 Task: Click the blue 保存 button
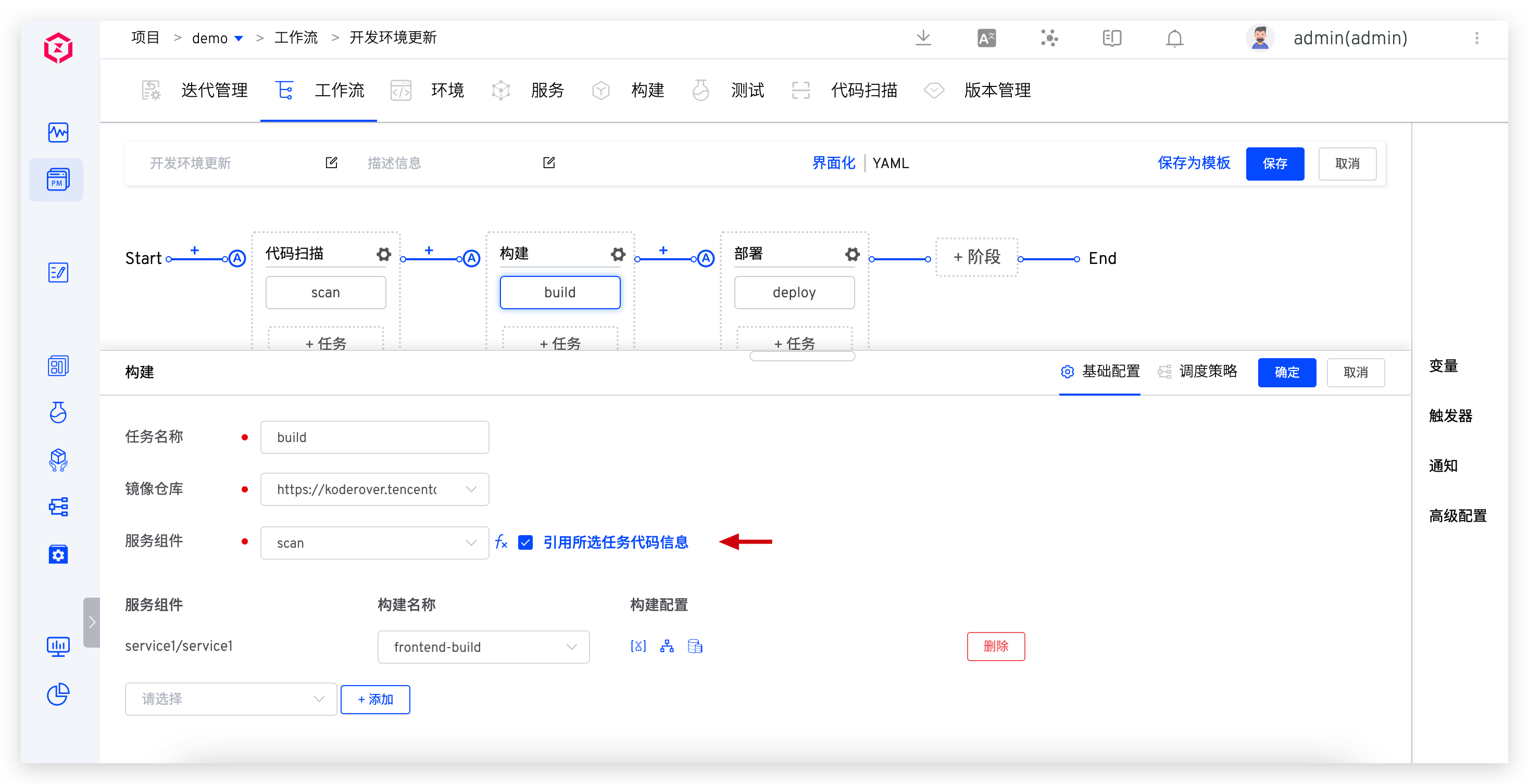(x=1275, y=164)
